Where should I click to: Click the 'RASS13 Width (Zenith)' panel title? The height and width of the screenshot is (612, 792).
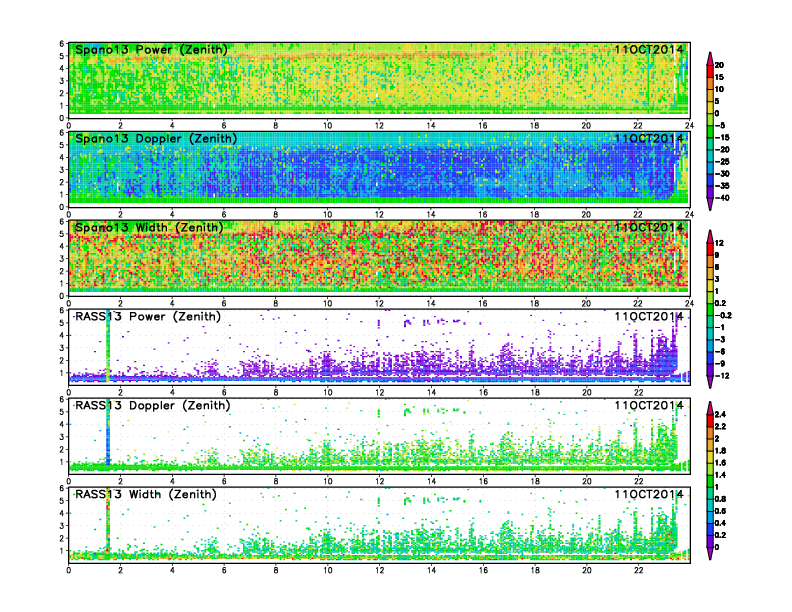pyautogui.click(x=145, y=494)
